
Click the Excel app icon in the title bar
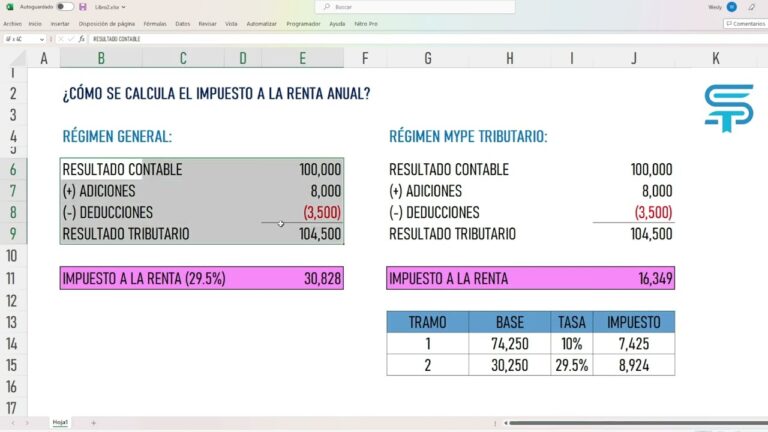click(x=9, y=7)
